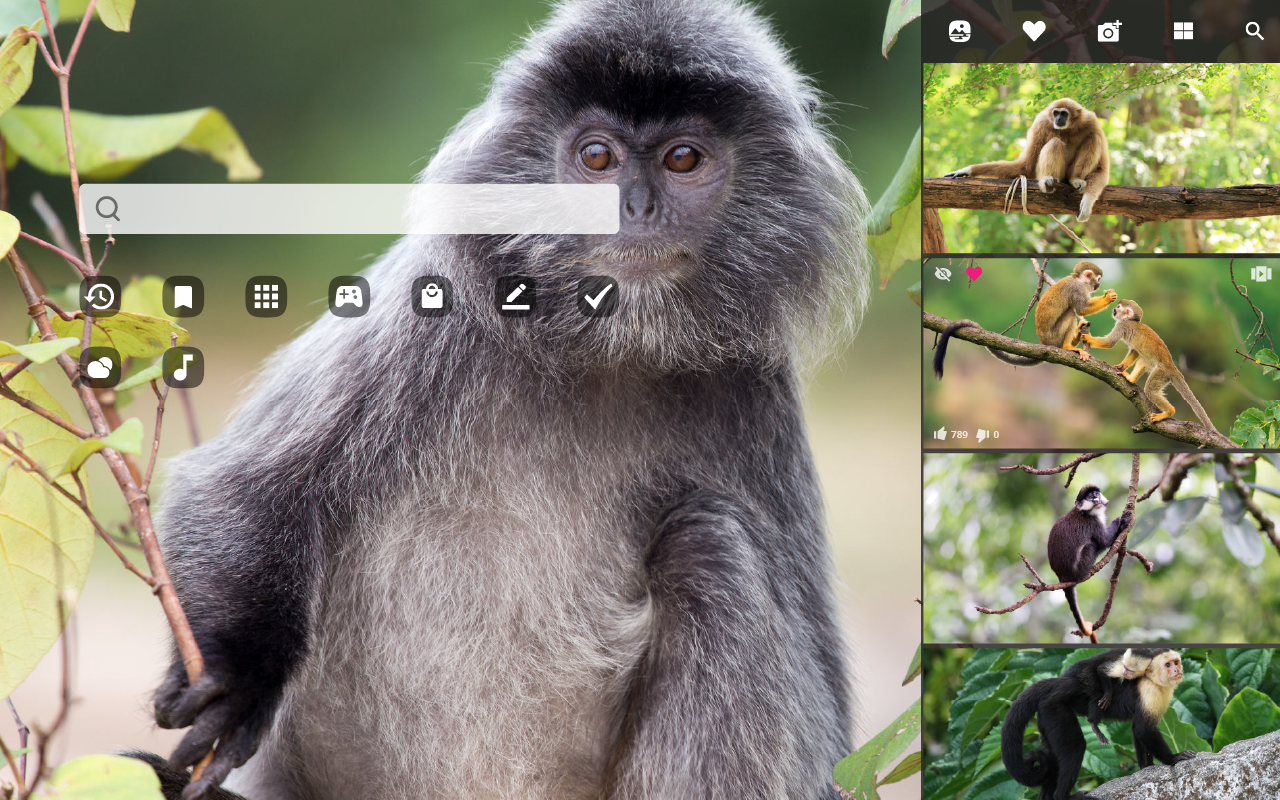Open the add photo camera tab

click(x=1109, y=31)
